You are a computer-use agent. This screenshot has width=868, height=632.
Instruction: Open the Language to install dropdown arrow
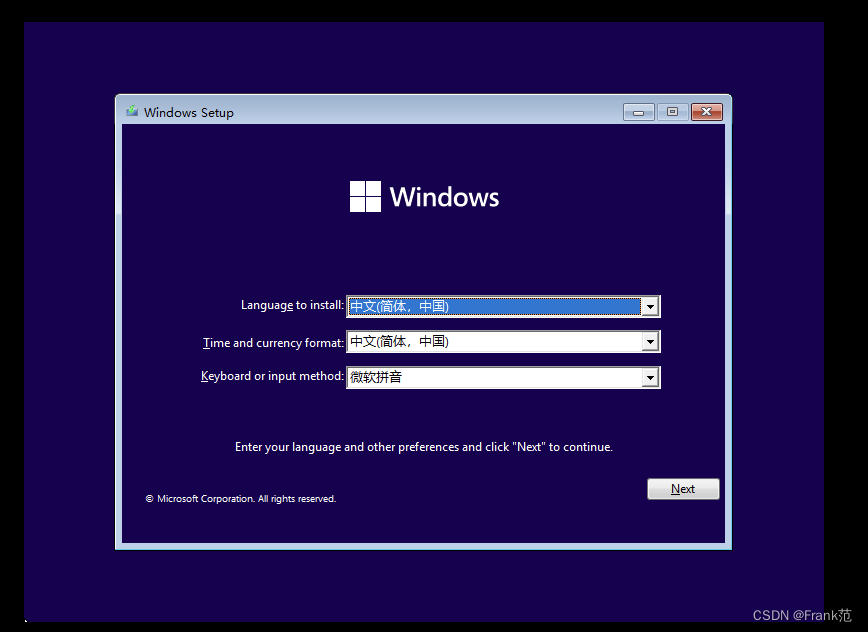click(650, 306)
